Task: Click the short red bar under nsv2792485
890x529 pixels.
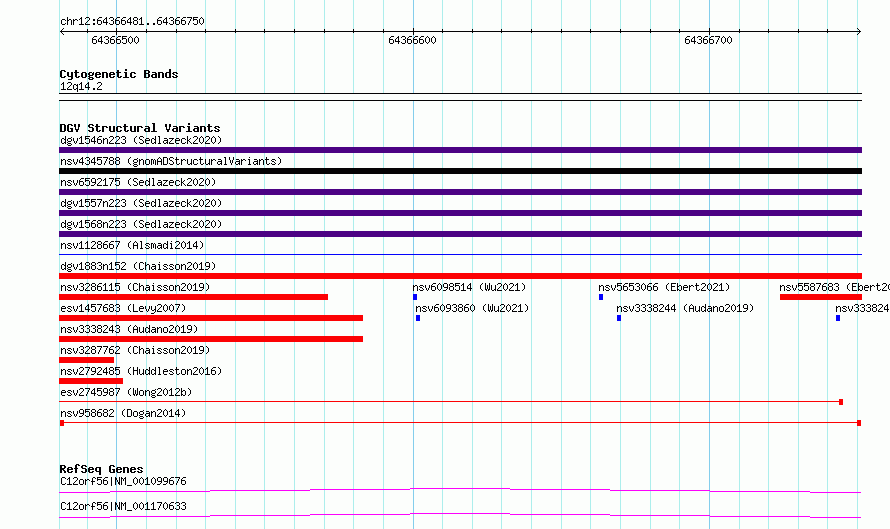Action: point(91,381)
